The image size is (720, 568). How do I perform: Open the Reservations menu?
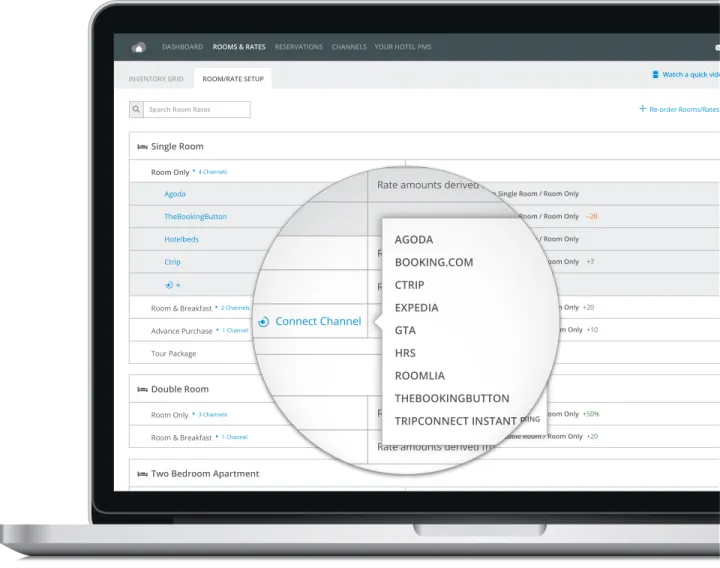click(298, 47)
